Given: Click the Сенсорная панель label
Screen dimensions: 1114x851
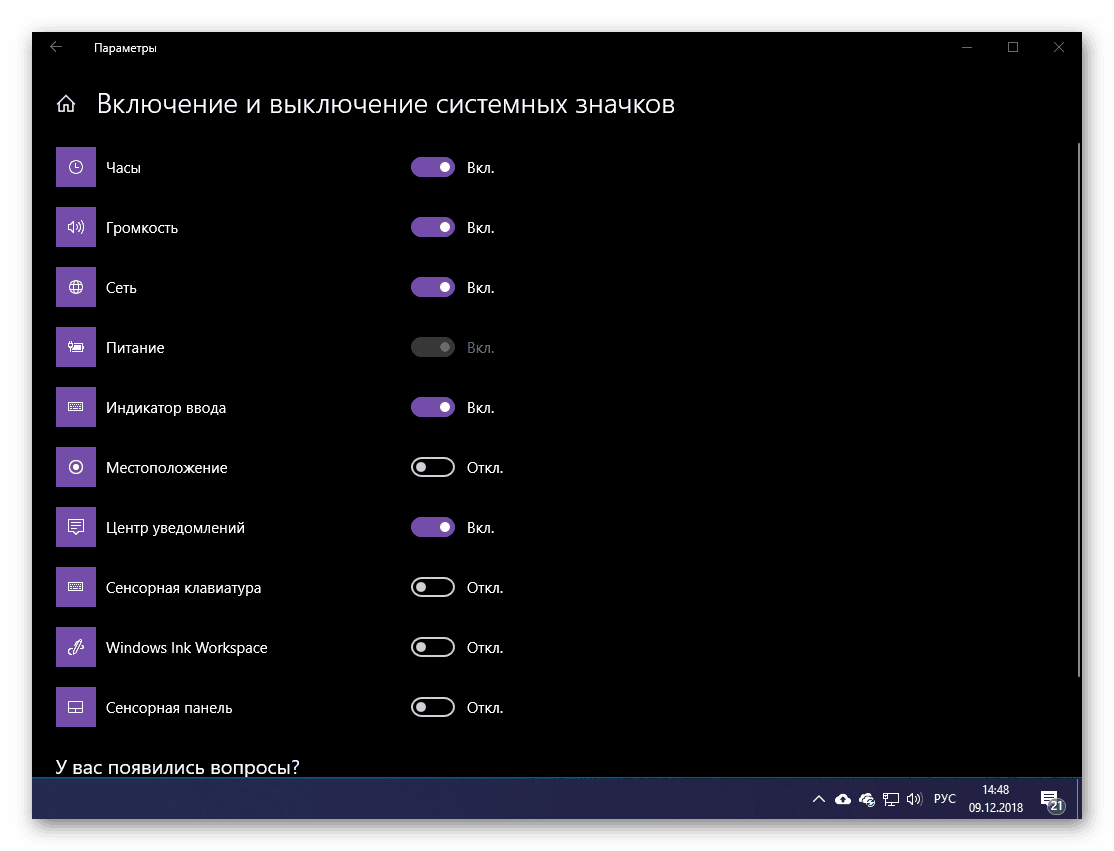Looking at the screenshot, I should (169, 708).
